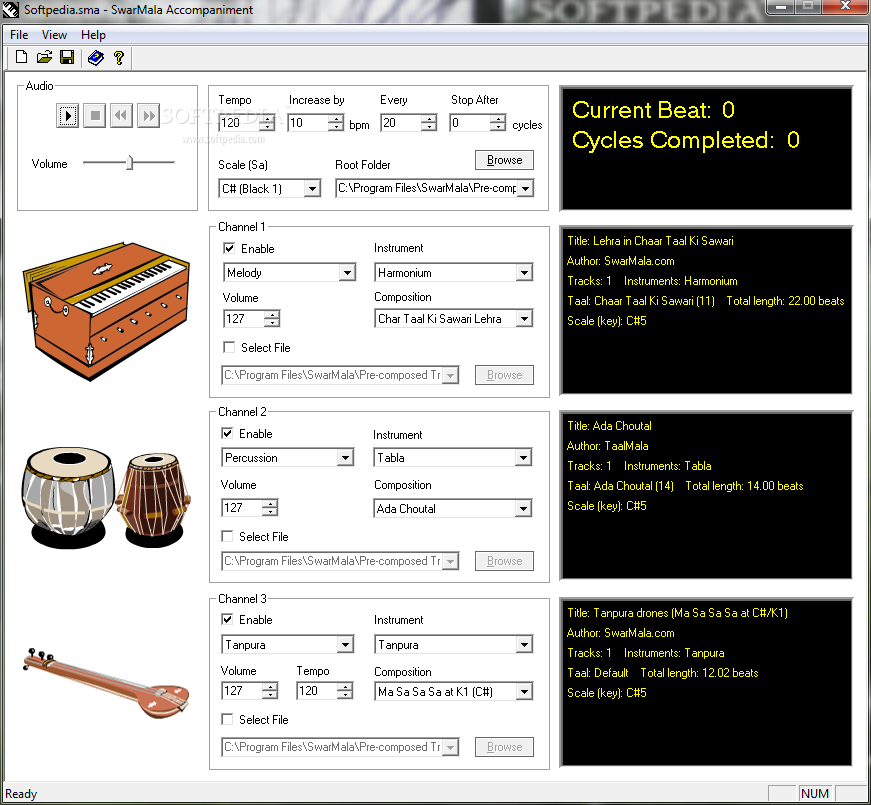871x805 pixels.
Task: Check Channel 3 Select File checkbox
Action: [x=227, y=719]
